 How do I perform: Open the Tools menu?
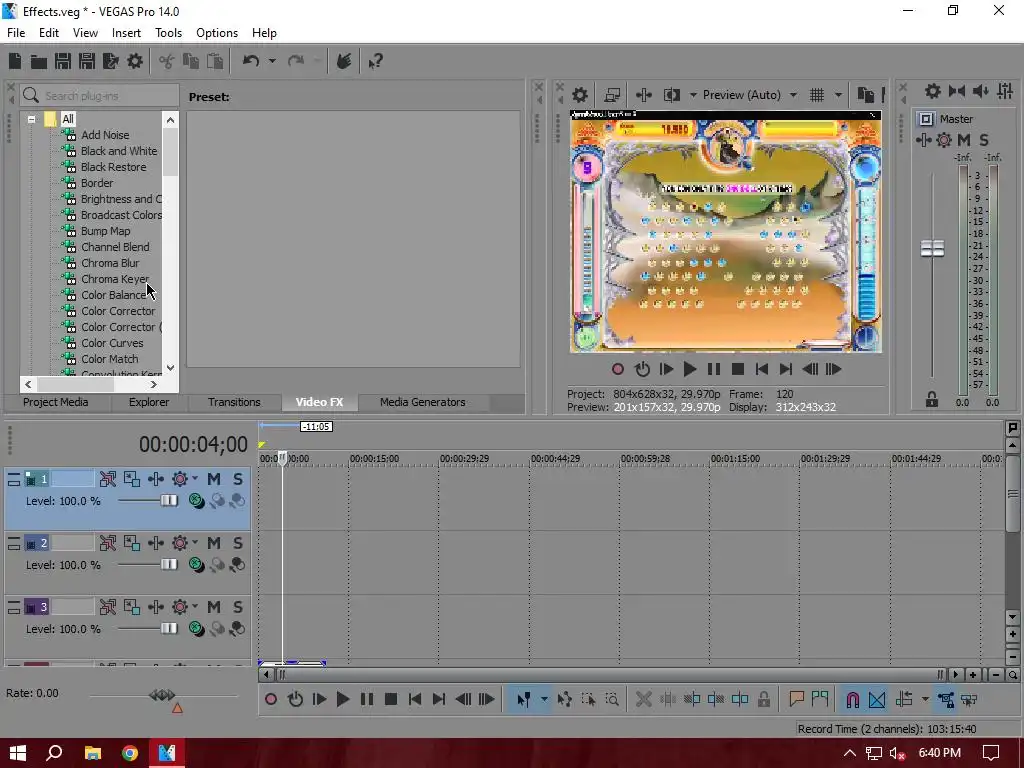168,33
